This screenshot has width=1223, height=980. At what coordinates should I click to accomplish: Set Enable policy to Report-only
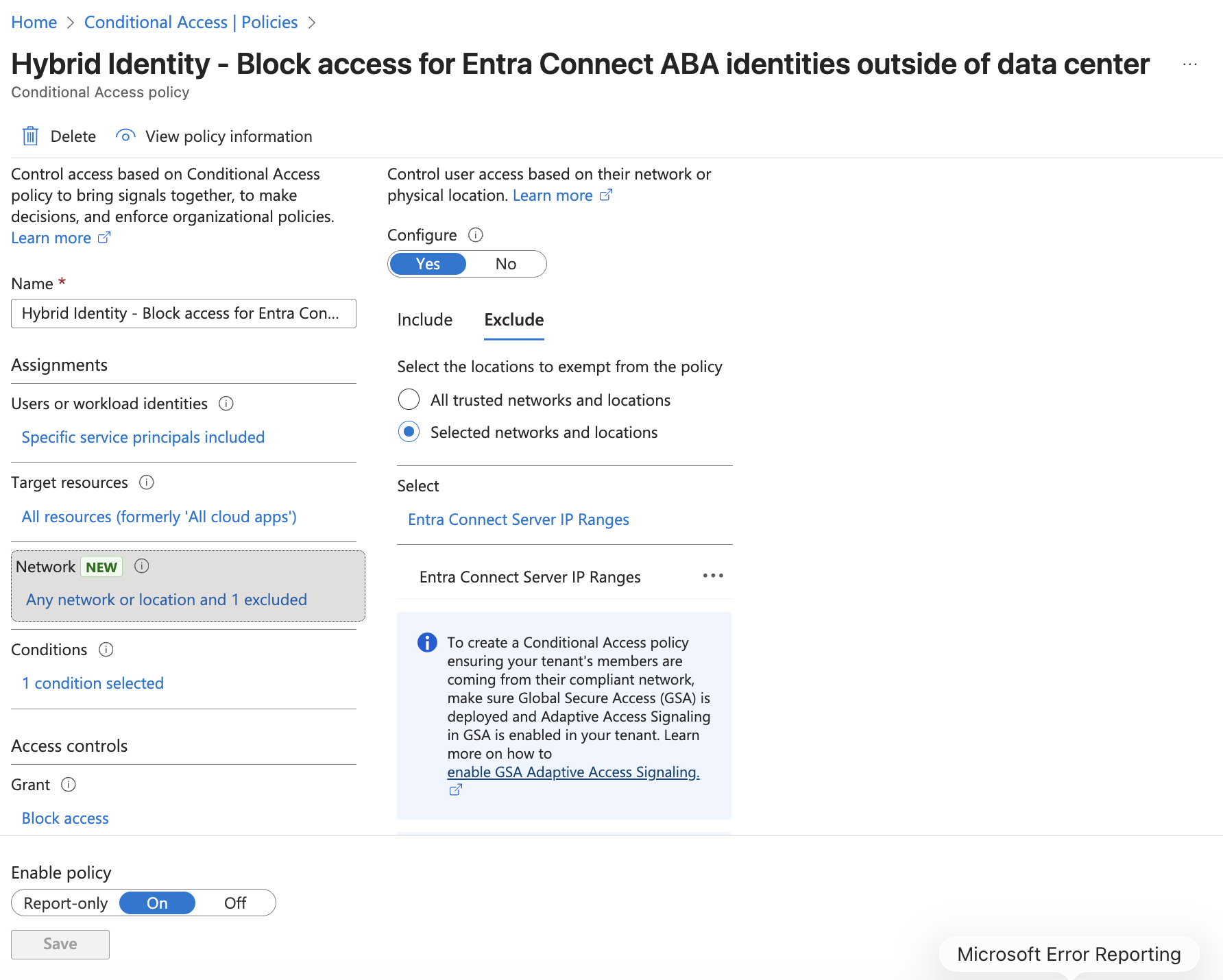(x=66, y=903)
